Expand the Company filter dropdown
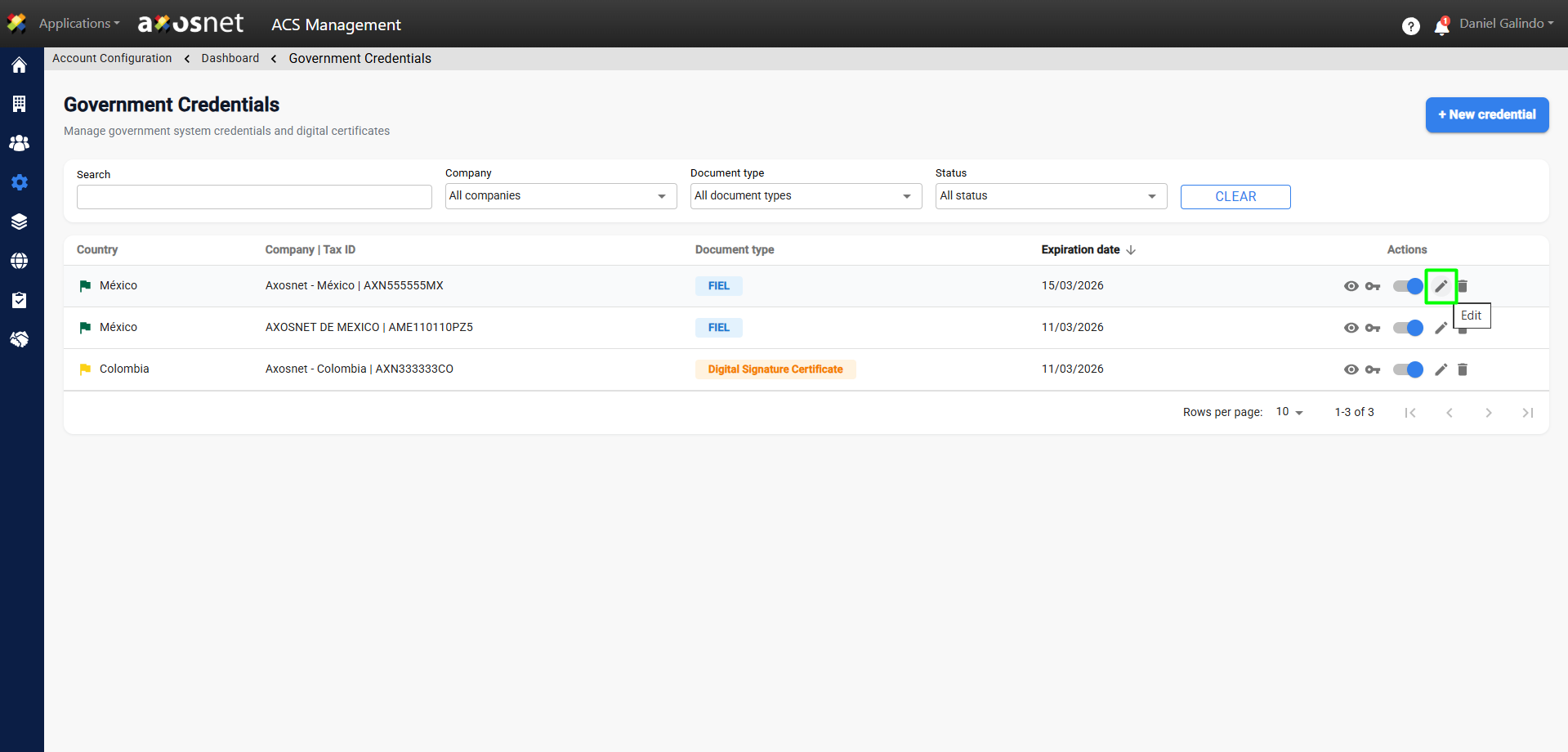 click(561, 196)
